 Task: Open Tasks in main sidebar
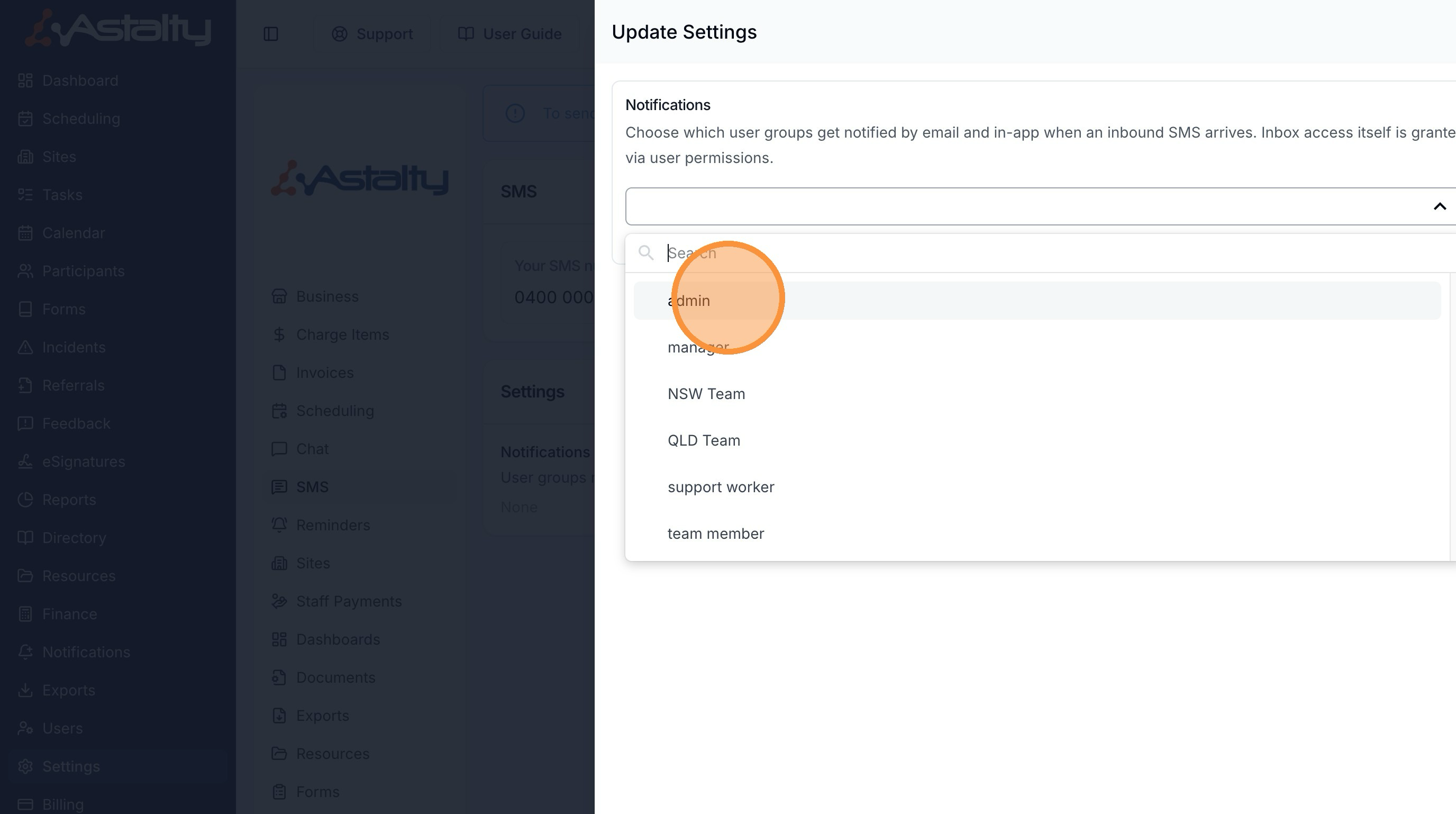click(x=117, y=195)
